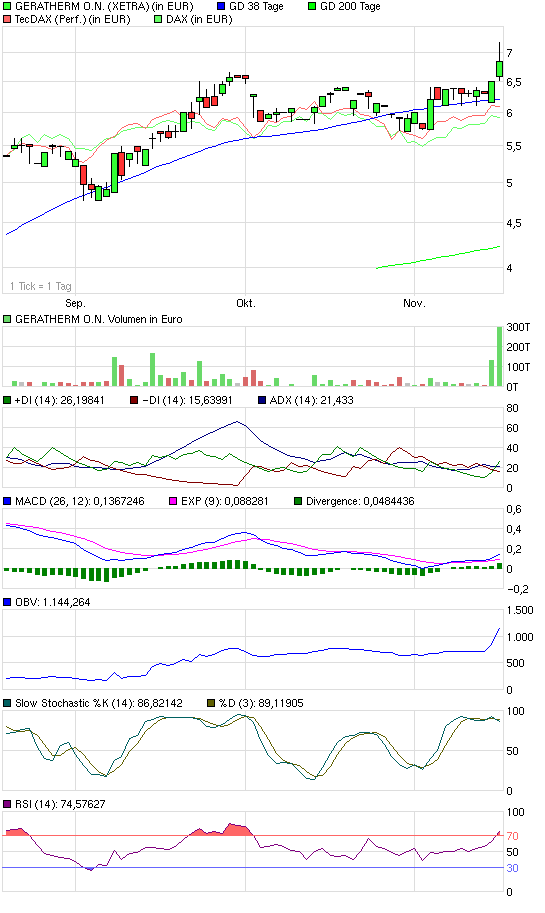The image size is (545, 913).
Task: Click the Nov. axis label
Action: (415, 303)
